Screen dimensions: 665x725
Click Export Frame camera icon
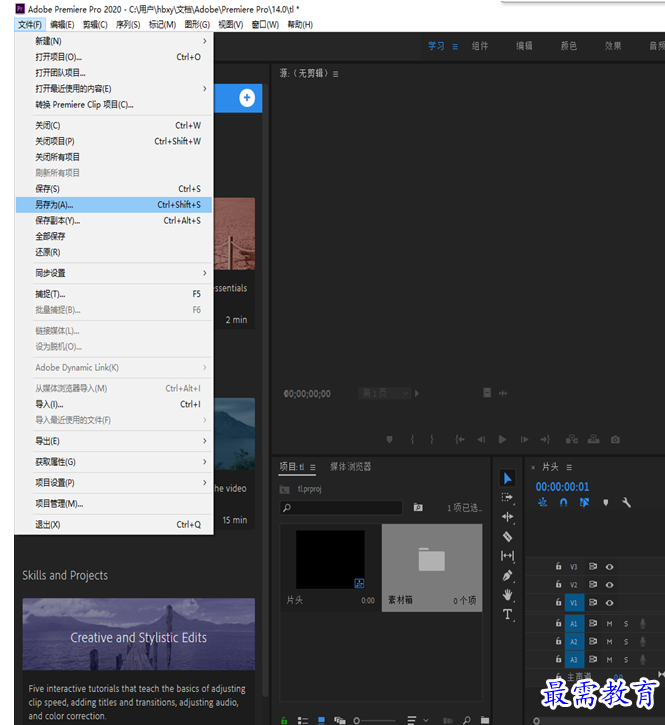coord(615,439)
